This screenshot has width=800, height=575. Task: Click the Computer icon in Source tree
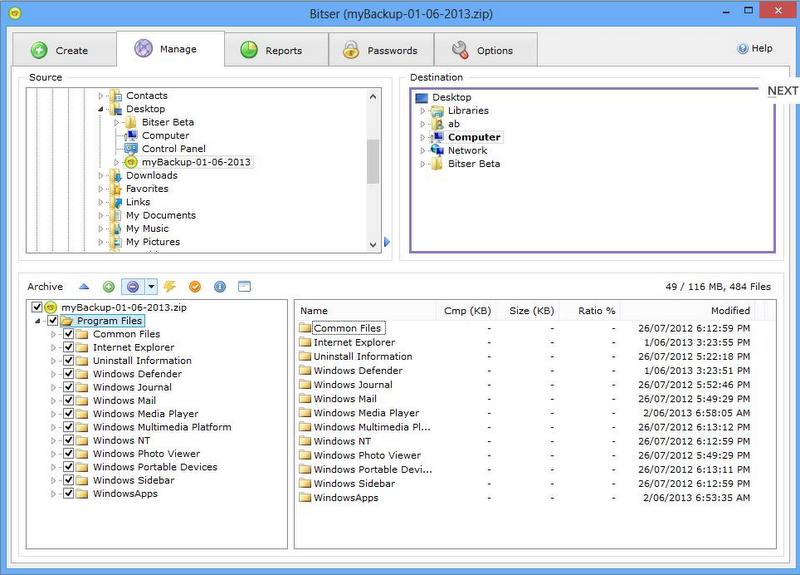tap(131, 135)
